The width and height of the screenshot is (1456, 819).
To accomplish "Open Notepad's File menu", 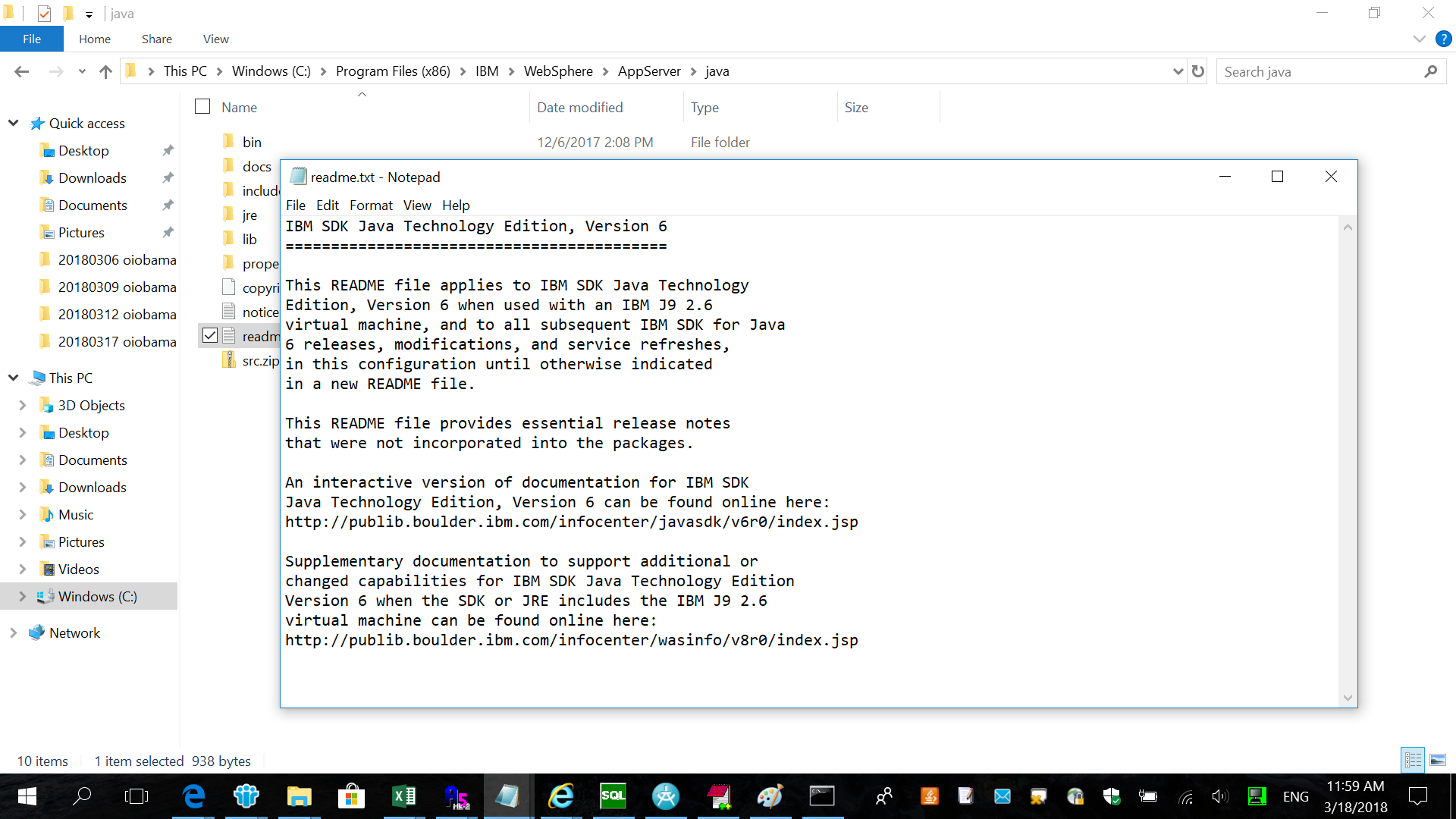I will coord(296,205).
